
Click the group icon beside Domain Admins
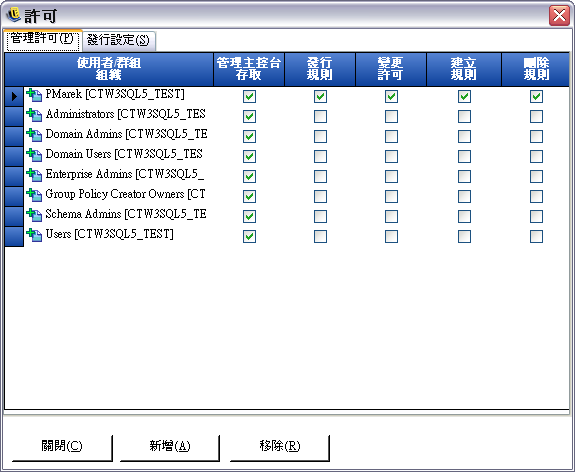coord(34,135)
